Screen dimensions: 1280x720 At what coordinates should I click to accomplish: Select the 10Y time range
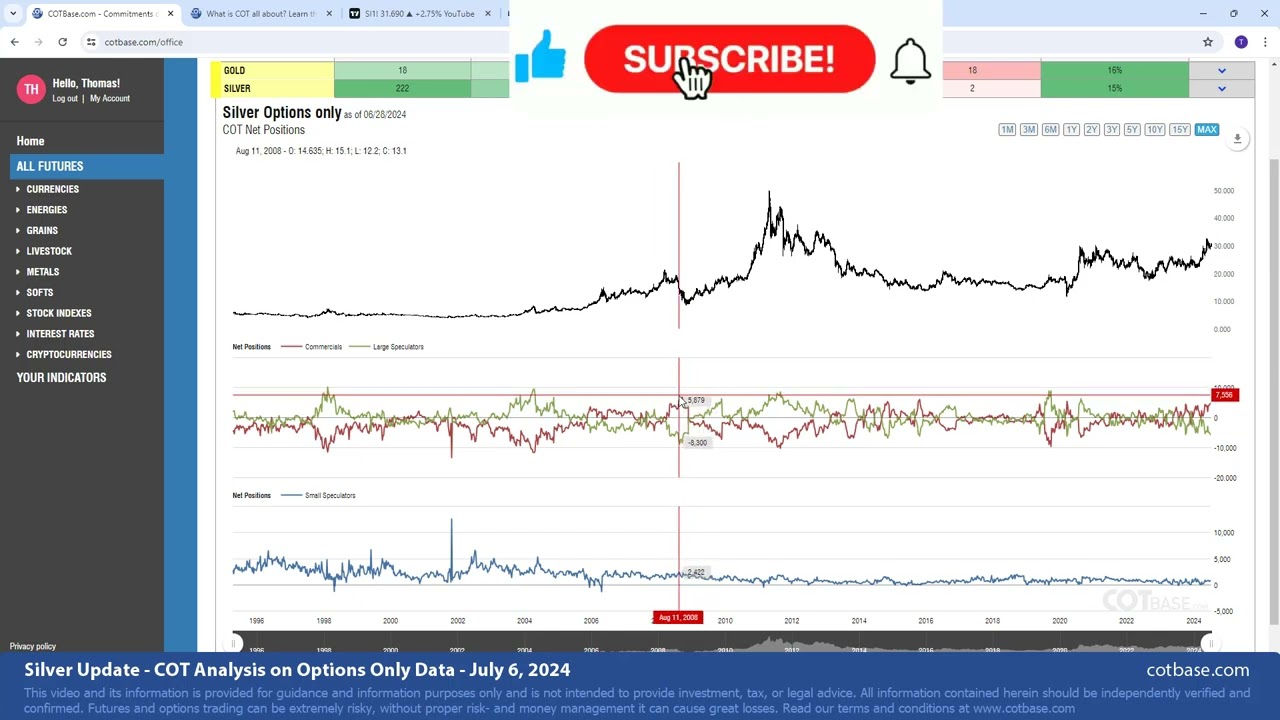point(1154,130)
